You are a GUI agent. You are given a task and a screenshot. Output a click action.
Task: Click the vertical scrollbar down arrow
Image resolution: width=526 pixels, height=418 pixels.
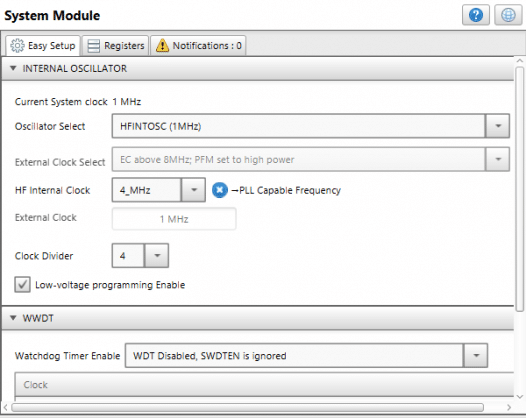520,397
